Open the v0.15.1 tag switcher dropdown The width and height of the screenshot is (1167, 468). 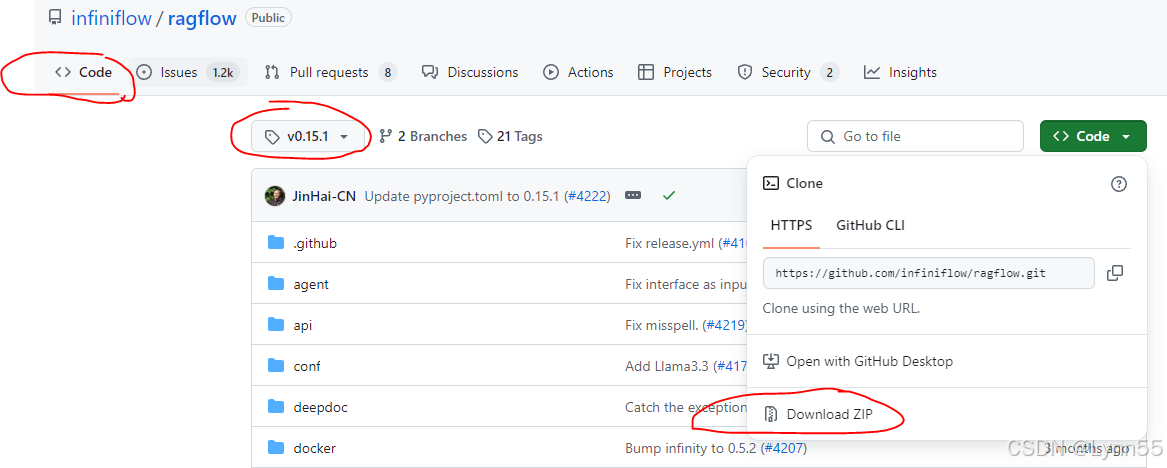pyautogui.click(x=307, y=137)
